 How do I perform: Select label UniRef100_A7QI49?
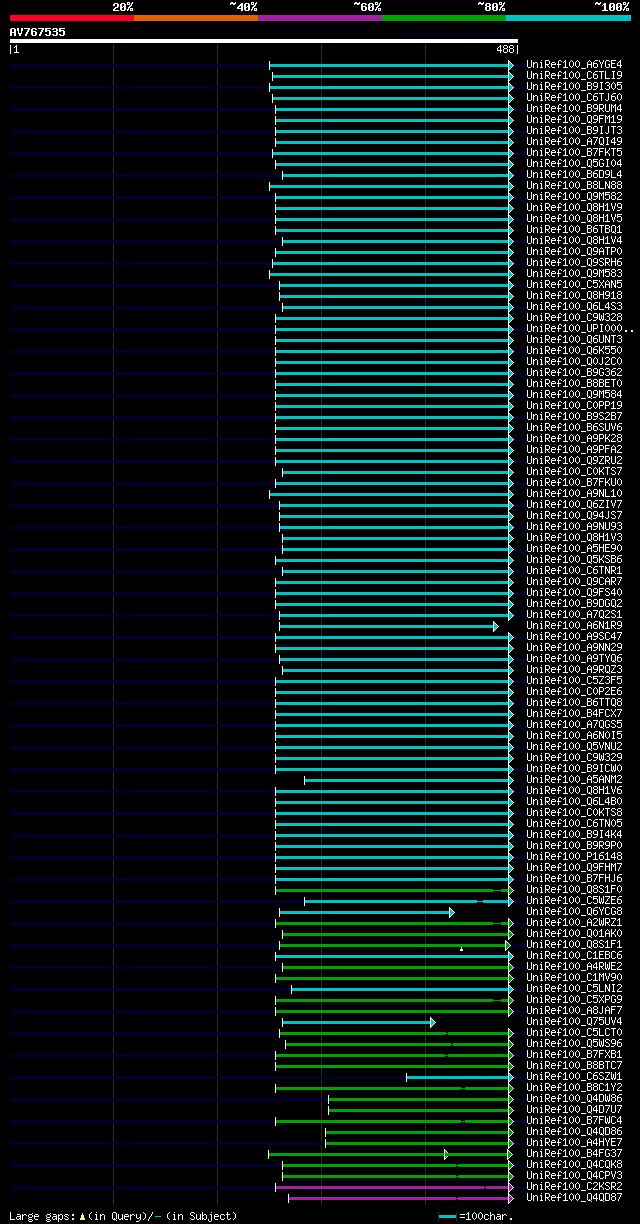pos(574,141)
